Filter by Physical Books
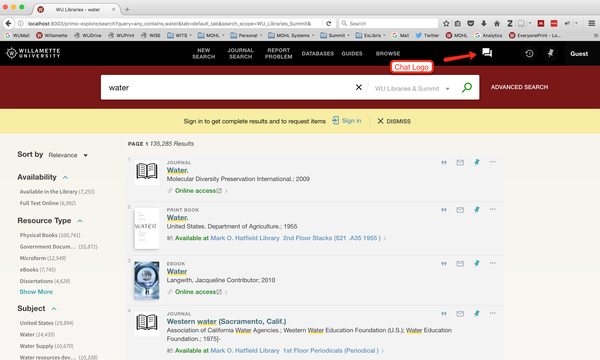The image size is (600, 360). (50, 235)
